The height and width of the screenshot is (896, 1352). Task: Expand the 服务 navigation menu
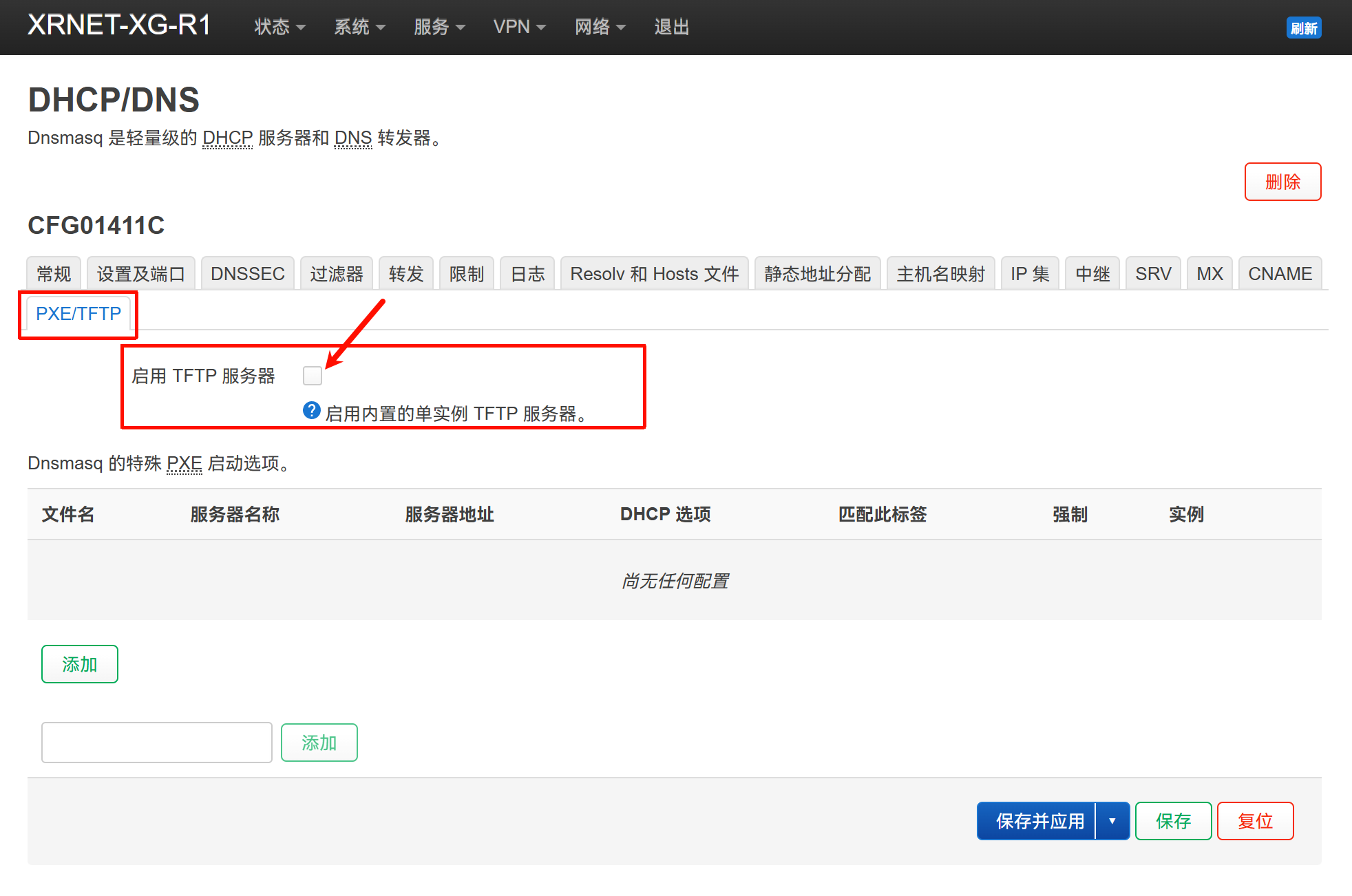[439, 27]
